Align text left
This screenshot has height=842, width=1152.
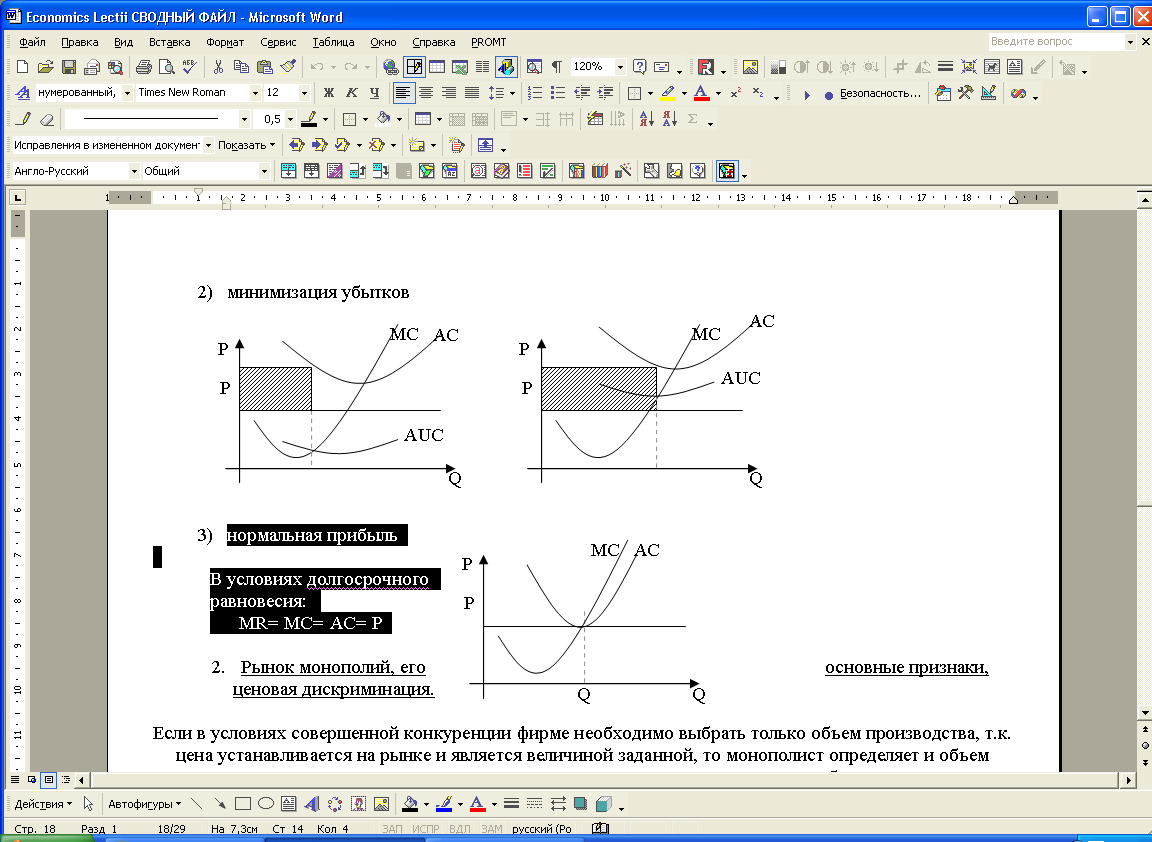403,93
